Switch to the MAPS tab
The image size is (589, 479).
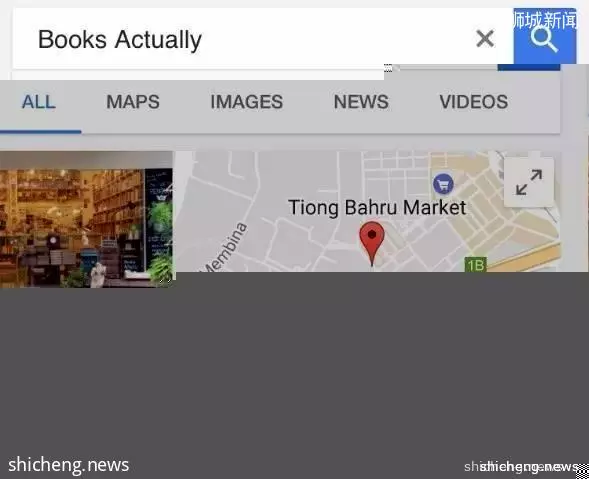coord(133,102)
